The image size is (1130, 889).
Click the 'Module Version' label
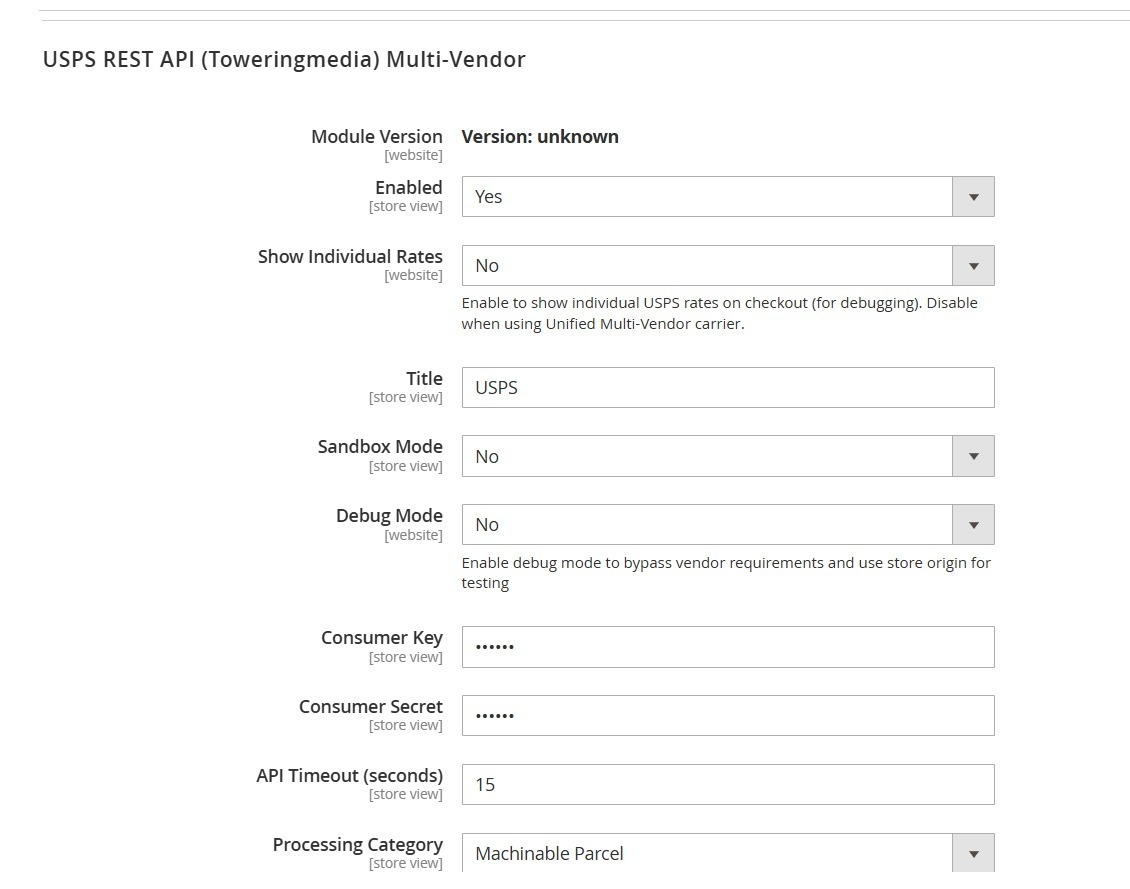coord(377,137)
